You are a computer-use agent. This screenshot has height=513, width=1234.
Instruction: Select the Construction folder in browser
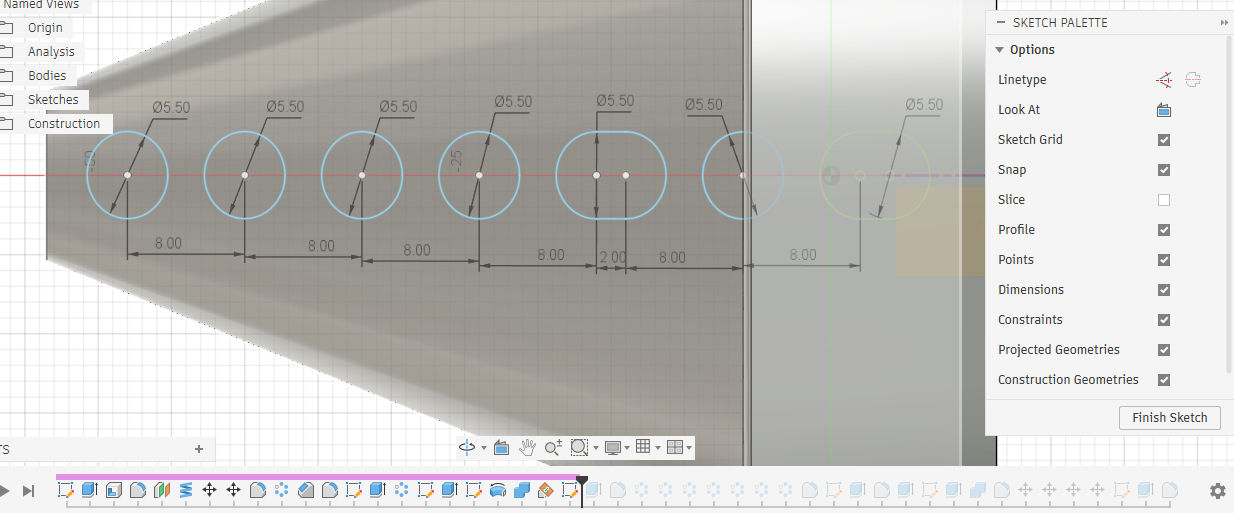(x=63, y=124)
